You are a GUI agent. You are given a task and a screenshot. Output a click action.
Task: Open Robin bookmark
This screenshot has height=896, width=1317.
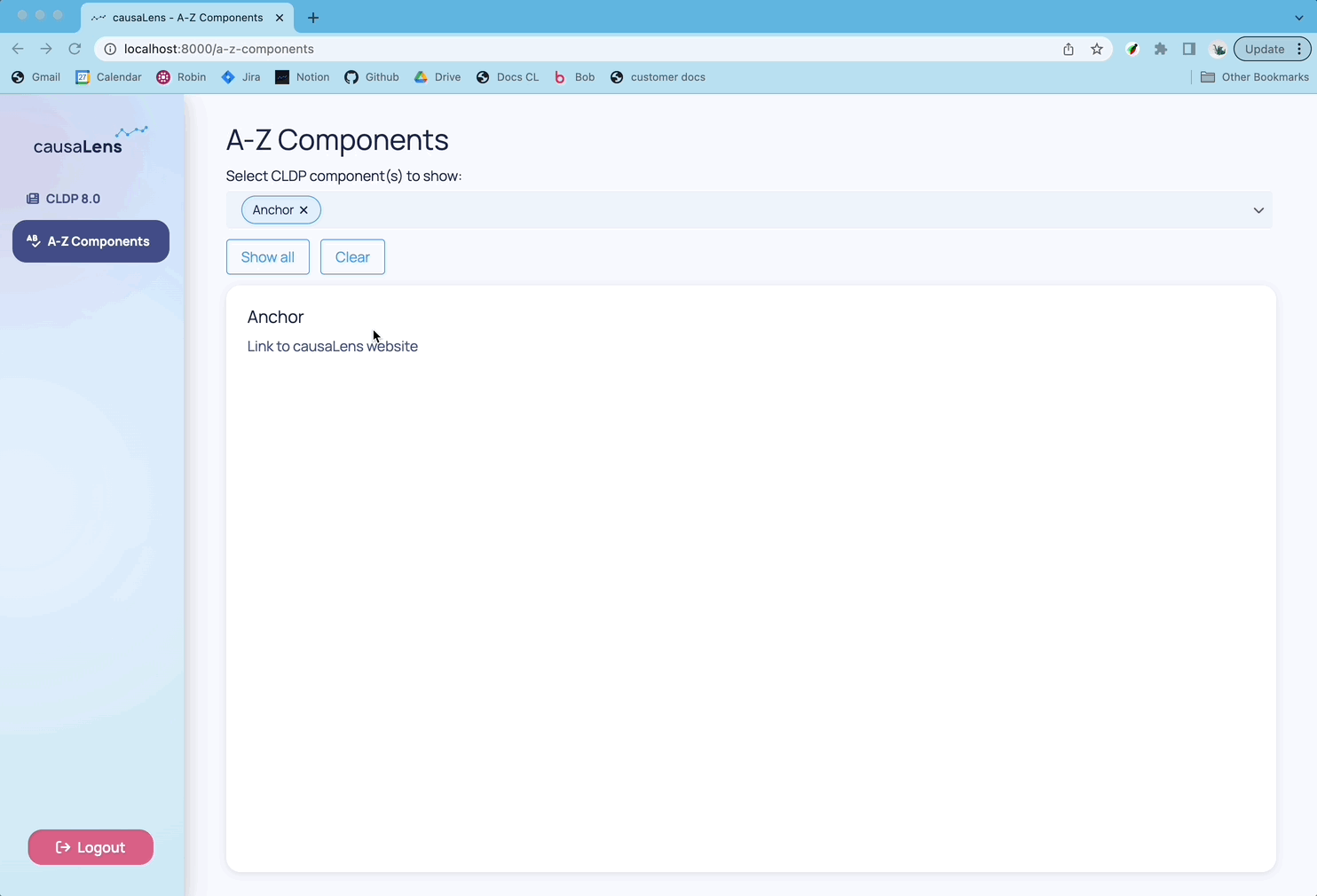click(181, 77)
